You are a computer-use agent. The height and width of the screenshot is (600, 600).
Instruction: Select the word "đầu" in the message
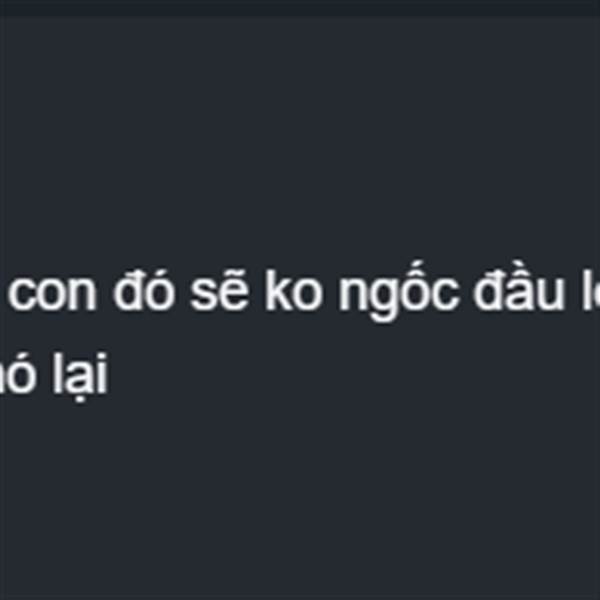519,289
